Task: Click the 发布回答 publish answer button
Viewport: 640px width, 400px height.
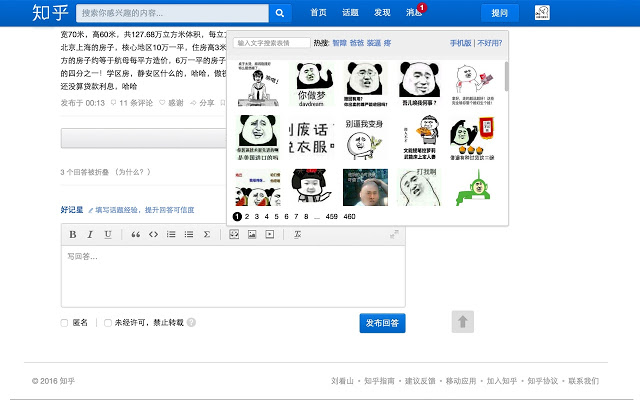Action: point(382,323)
